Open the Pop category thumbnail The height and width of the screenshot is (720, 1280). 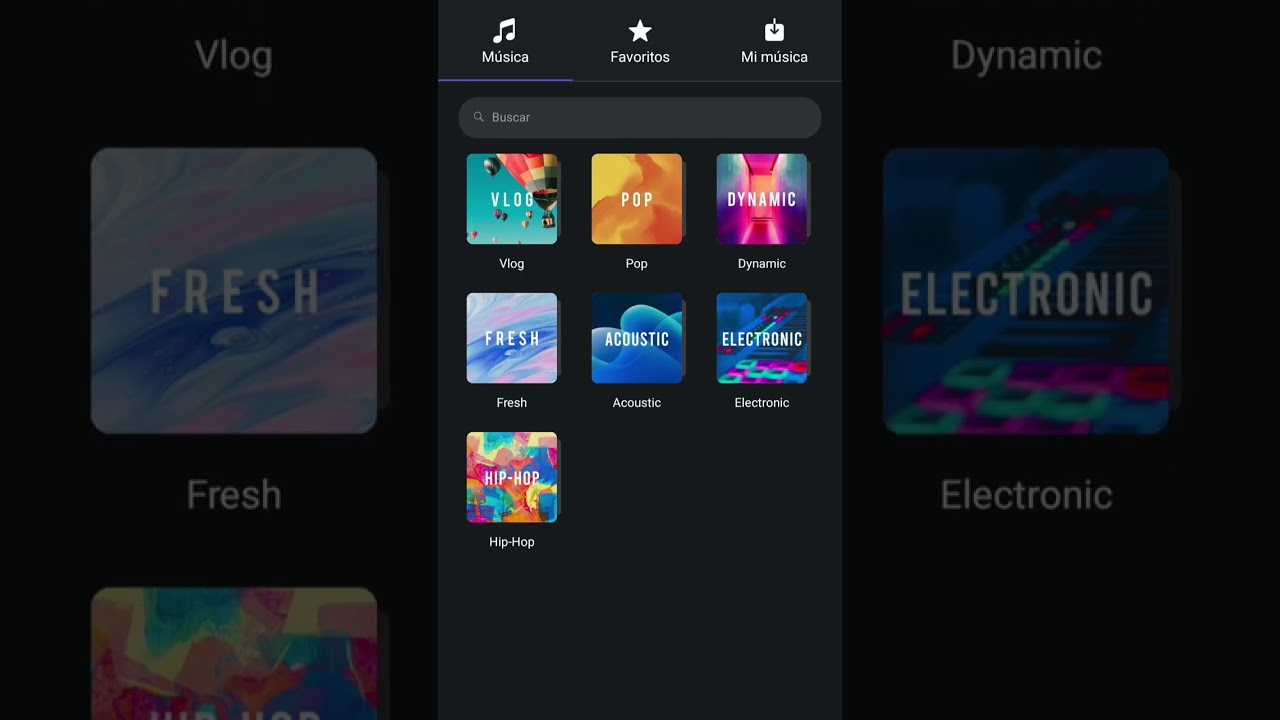click(x=637, y=199)
